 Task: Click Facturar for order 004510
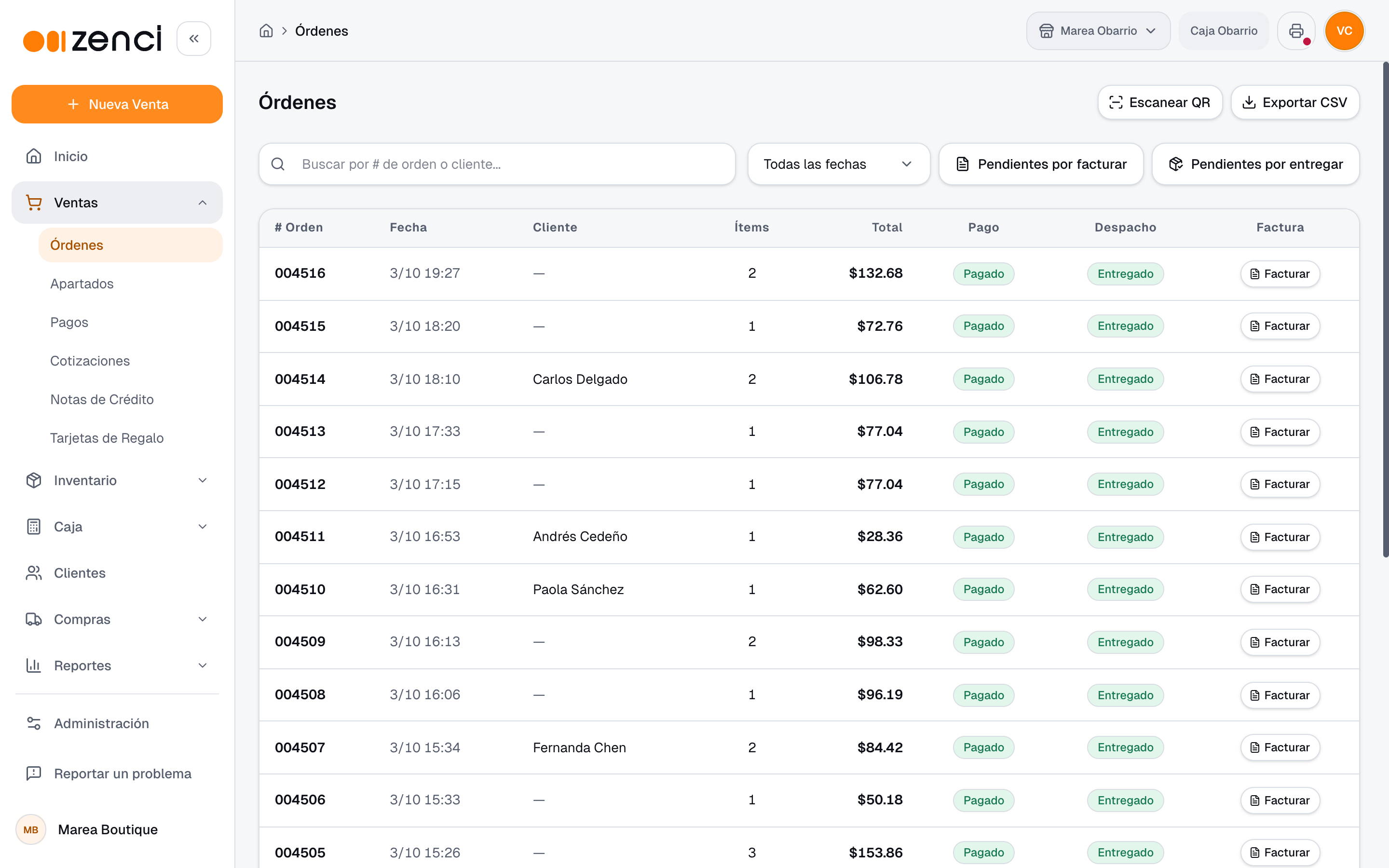1280,589
